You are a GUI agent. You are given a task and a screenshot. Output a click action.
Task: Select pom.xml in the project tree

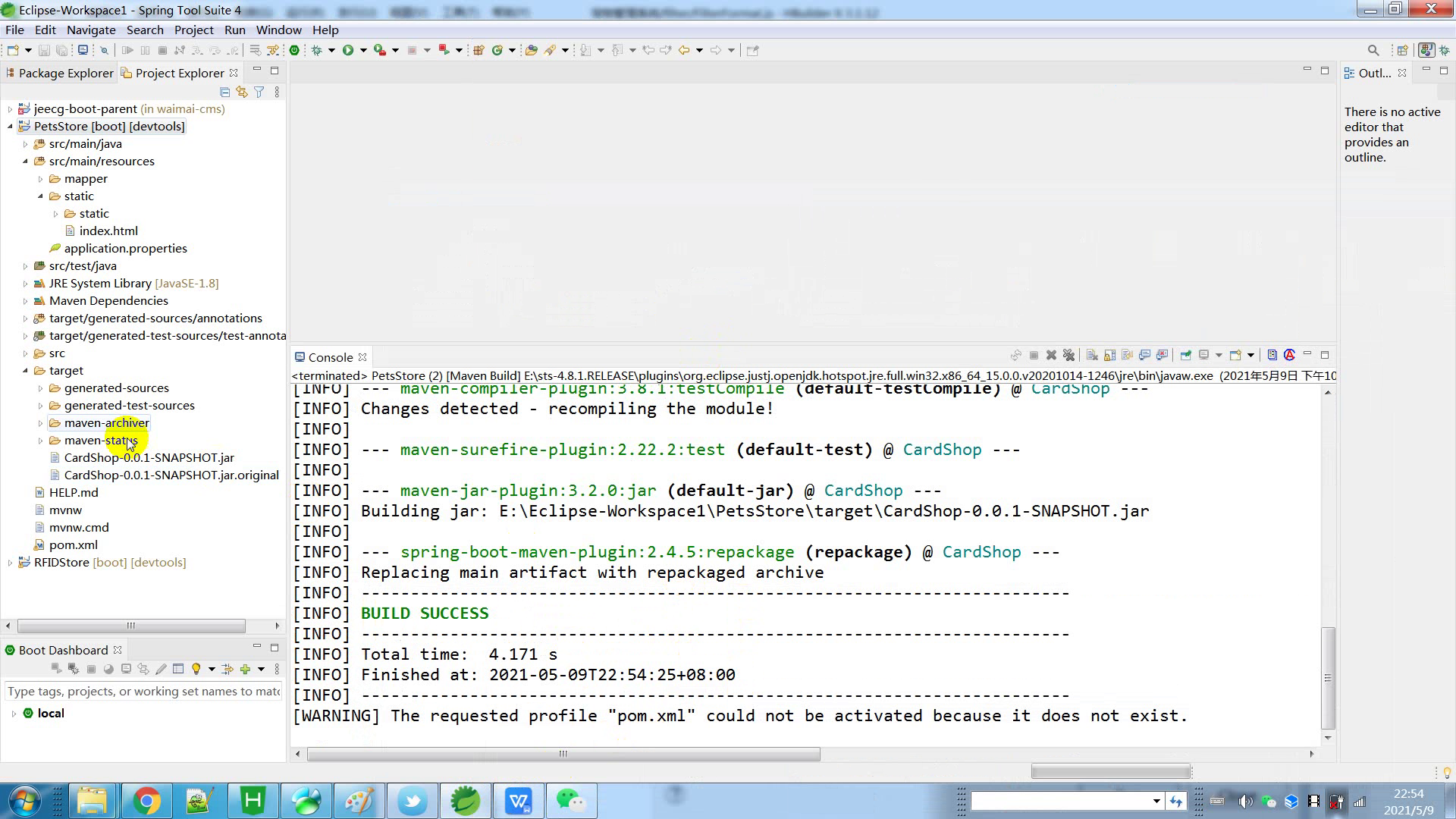point(73,544)
